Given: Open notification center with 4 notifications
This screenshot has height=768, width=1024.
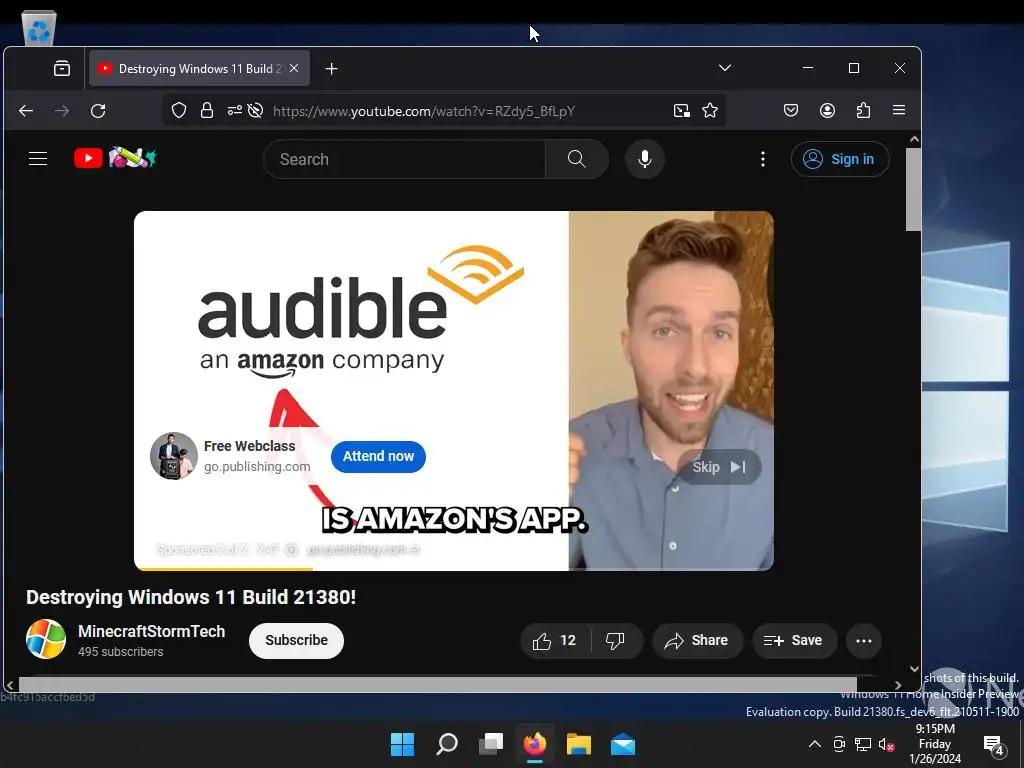Looking at the screenshot, I should coord(994,744).
